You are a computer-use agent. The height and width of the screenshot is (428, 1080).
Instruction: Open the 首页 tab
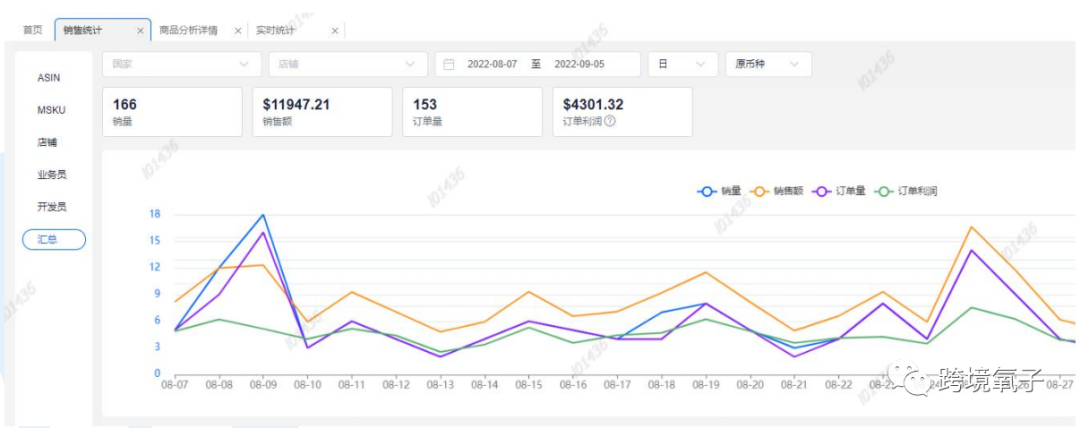click(32, 30)
